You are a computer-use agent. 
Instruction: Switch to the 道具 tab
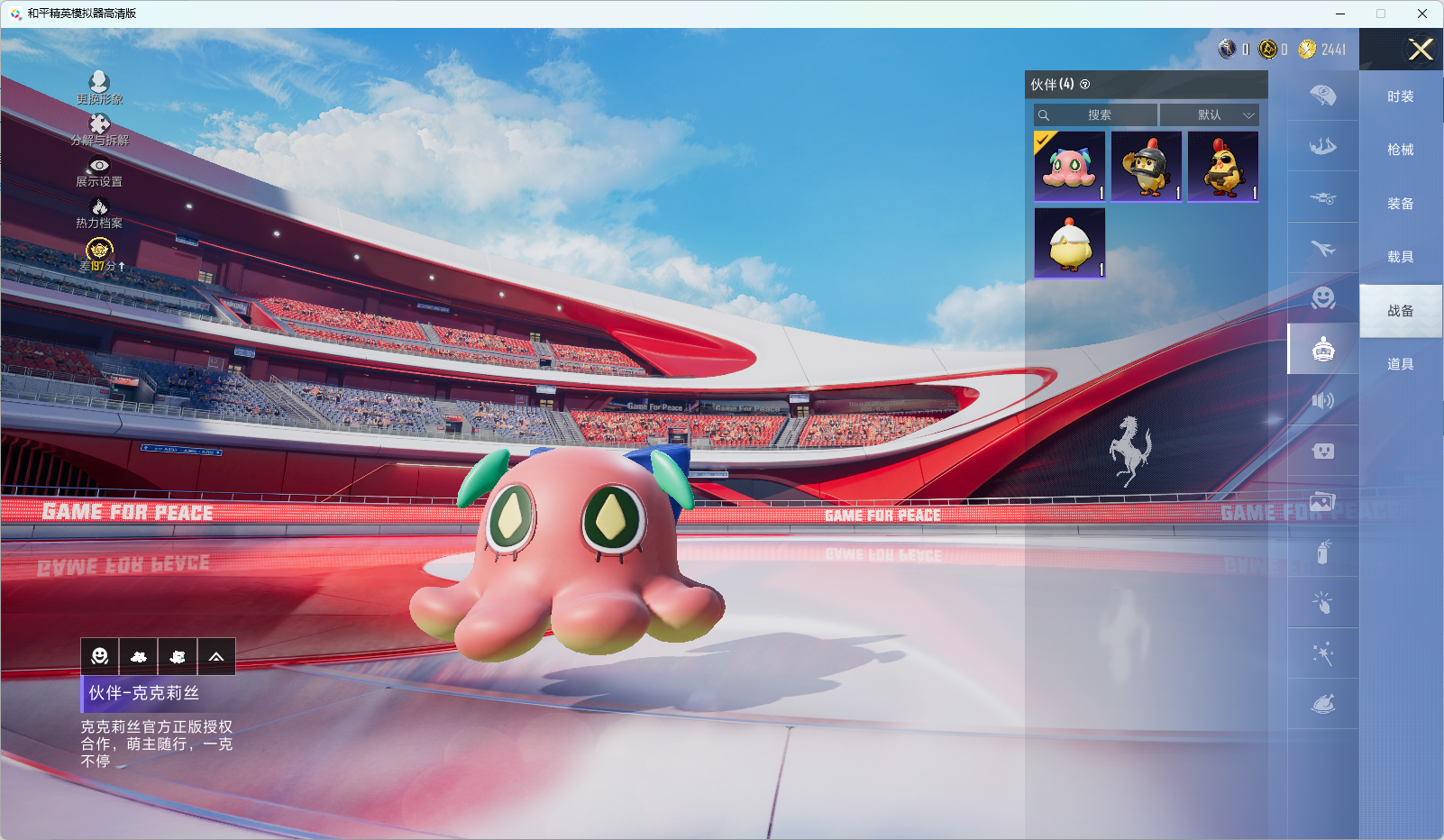click(1401, 364)
